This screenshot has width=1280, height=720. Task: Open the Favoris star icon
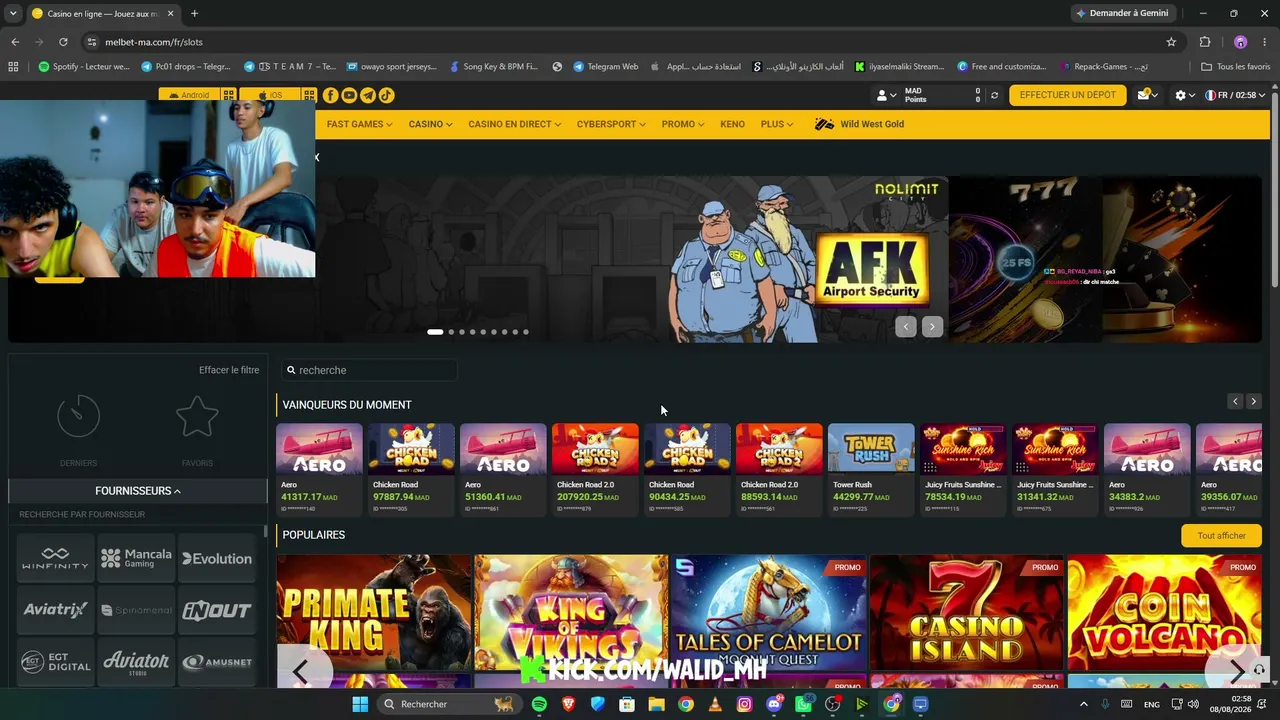[x=197, y=416]
